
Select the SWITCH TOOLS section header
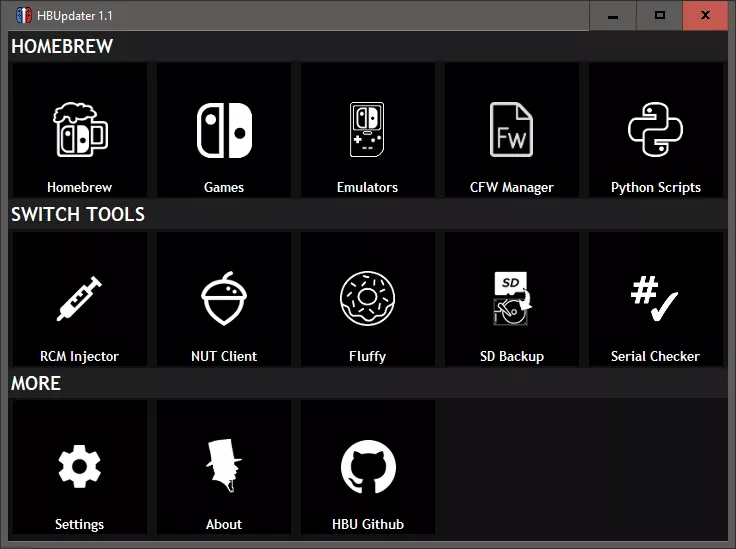78,214
